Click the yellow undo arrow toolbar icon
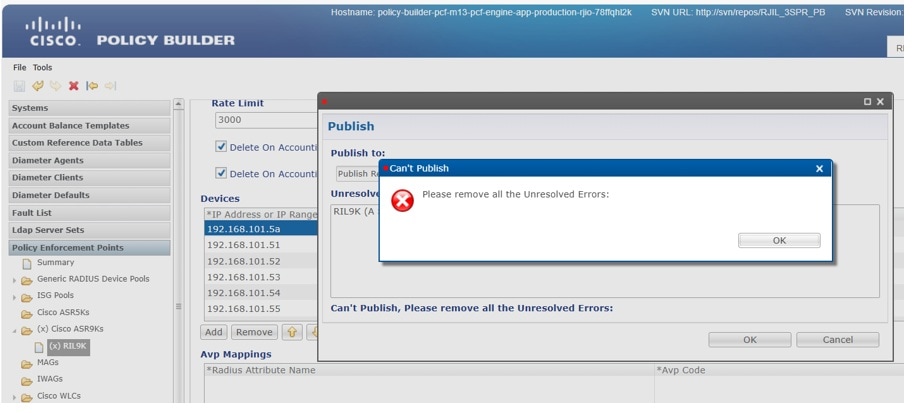Viewport: 918px width, 413px height. [38, 86]
